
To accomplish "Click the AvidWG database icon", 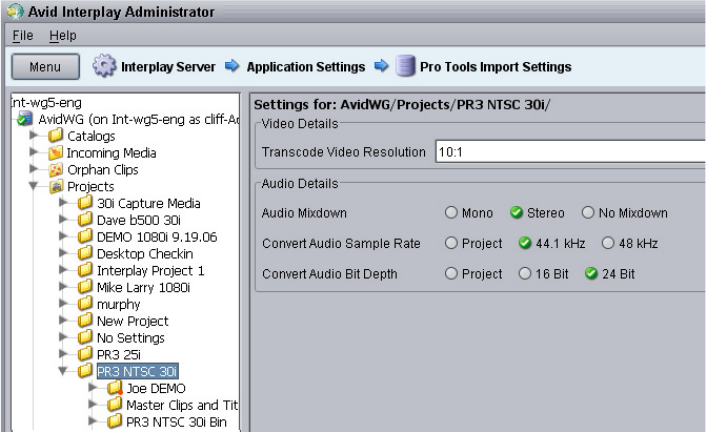I will tap(24, 119).
